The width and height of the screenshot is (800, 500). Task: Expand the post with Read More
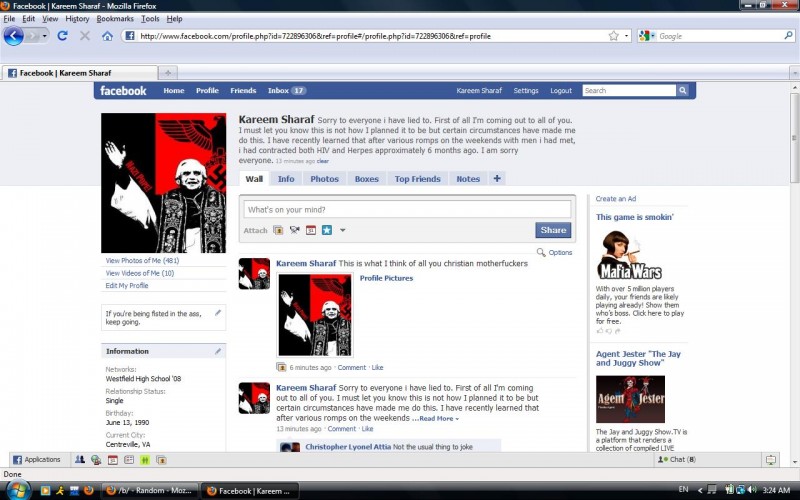(x=439, y=418)
